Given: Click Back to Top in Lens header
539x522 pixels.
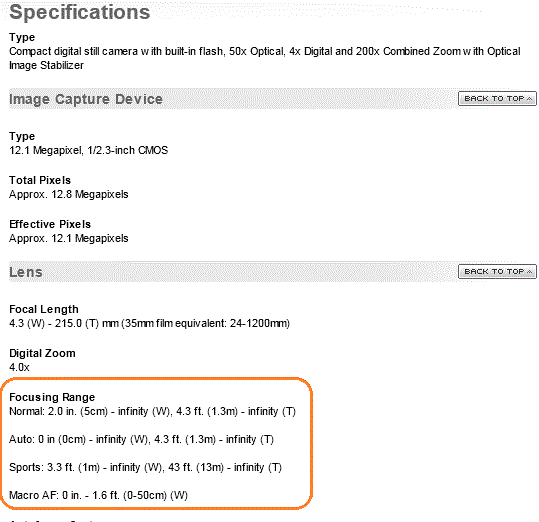Looking at the screenshot, I should pyautogui.click(x=497, y=271).
